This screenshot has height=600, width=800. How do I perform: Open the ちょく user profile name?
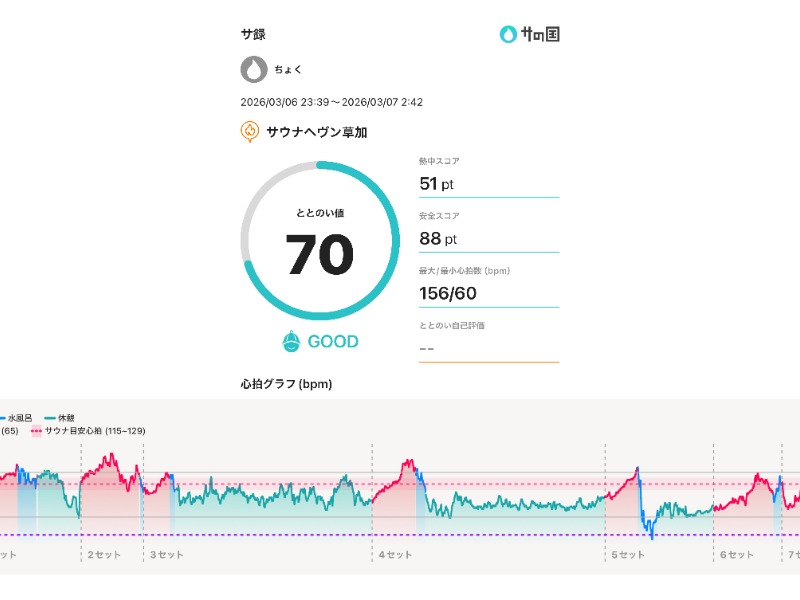(288, 70)
